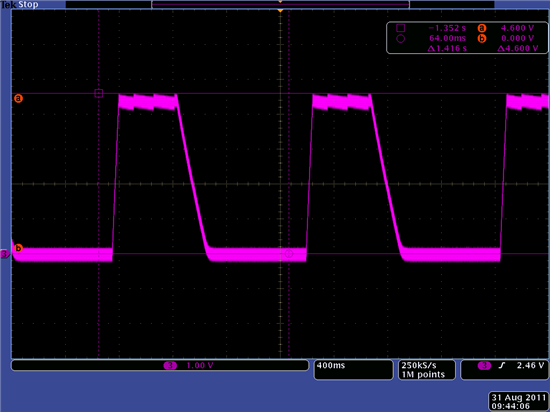
Task: Click the Tek Stop acquisition status label
Action: click(19, 5)
